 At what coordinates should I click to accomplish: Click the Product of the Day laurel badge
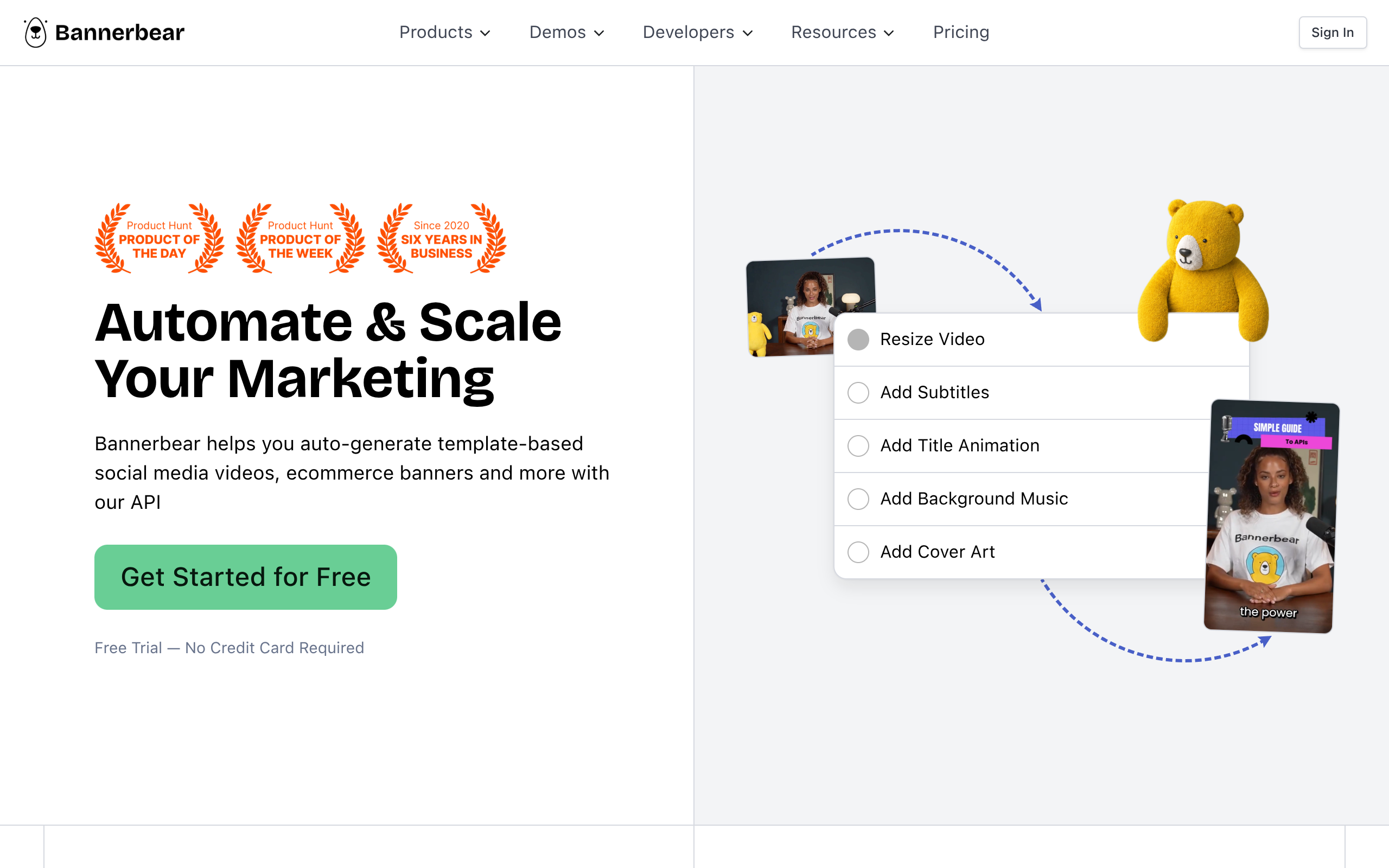click(x=159, y=238)
